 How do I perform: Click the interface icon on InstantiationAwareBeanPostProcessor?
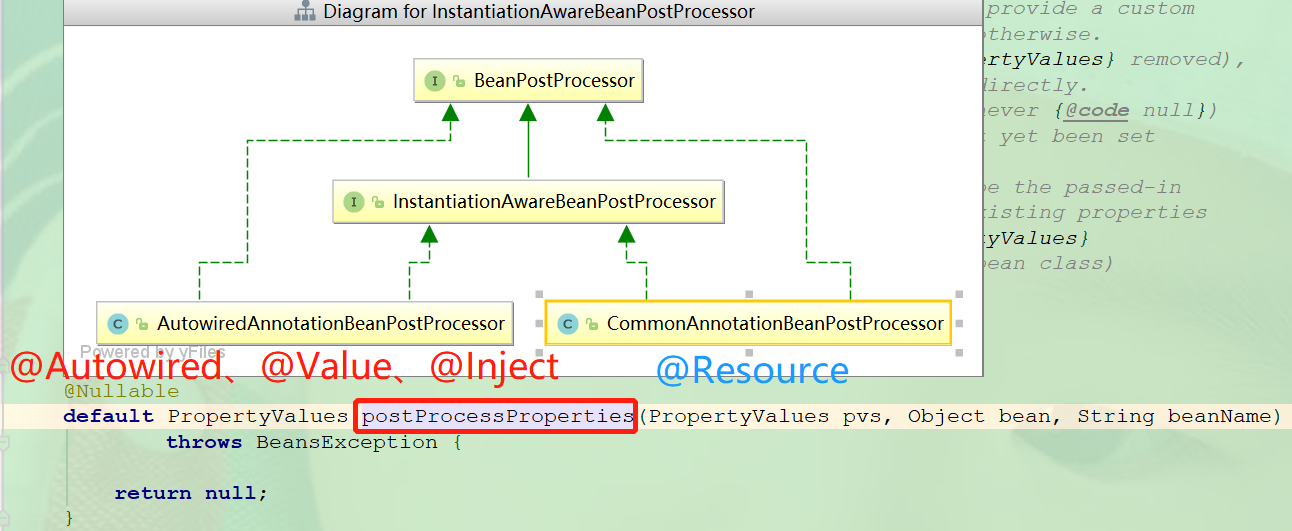point(353,202)
